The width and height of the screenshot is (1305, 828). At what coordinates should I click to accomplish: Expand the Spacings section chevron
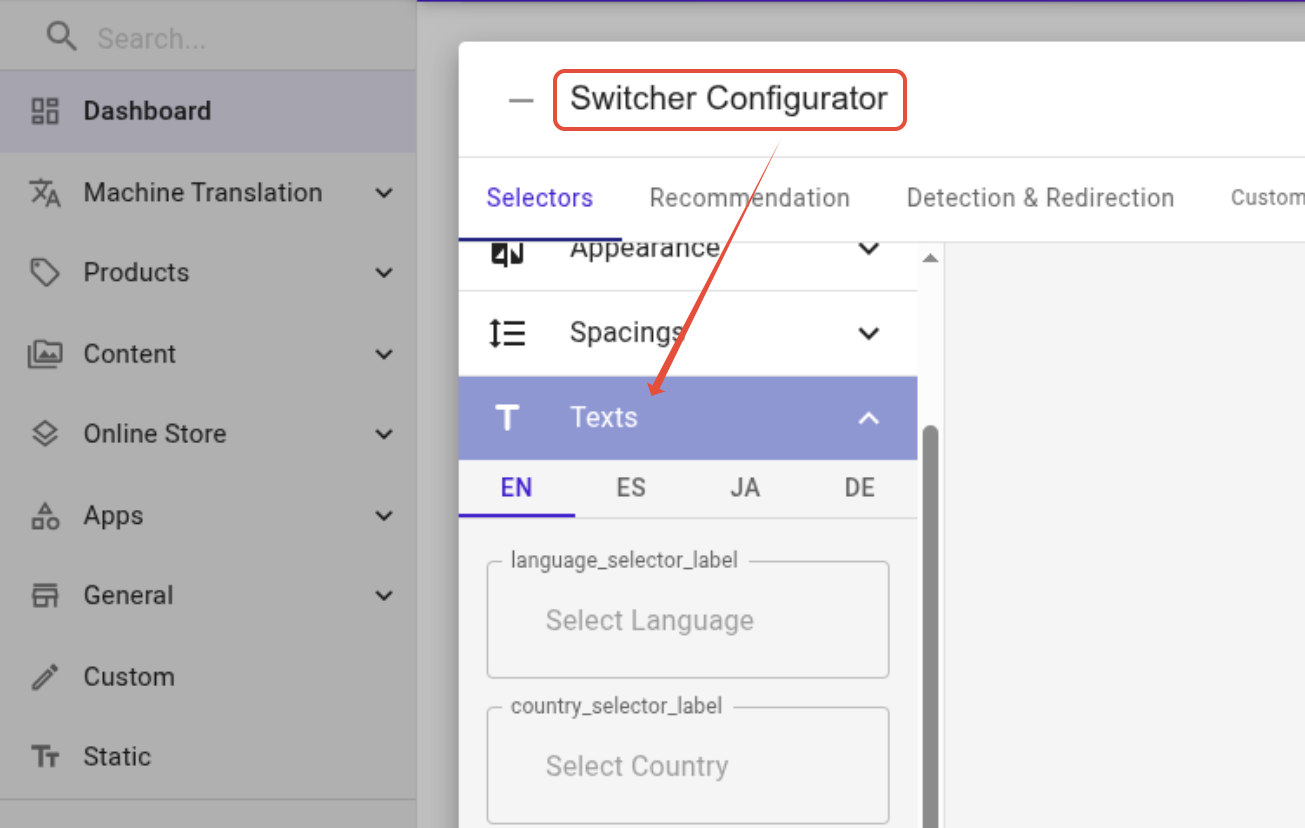point(869,334)
